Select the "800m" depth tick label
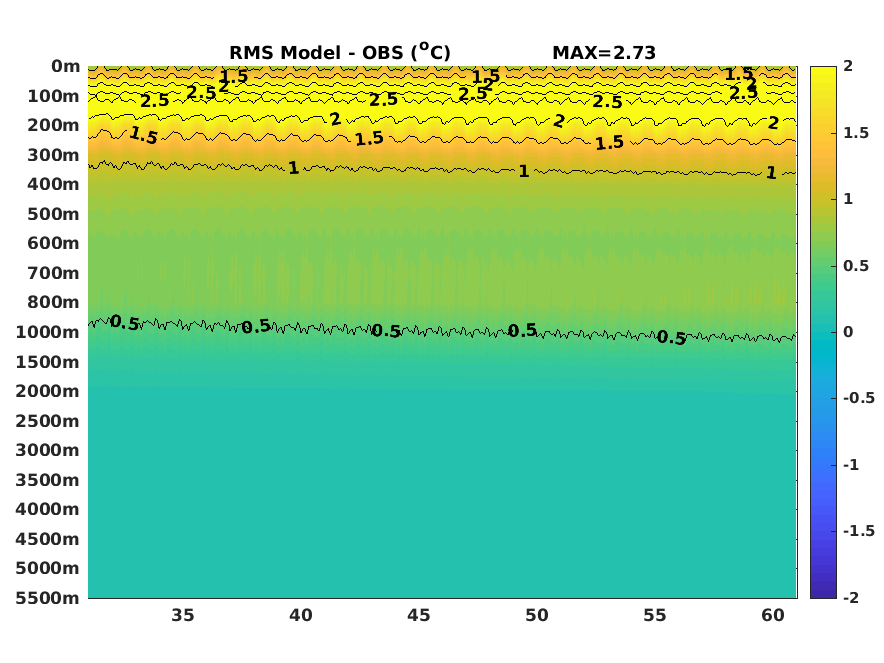 click(x=54, y=302)
